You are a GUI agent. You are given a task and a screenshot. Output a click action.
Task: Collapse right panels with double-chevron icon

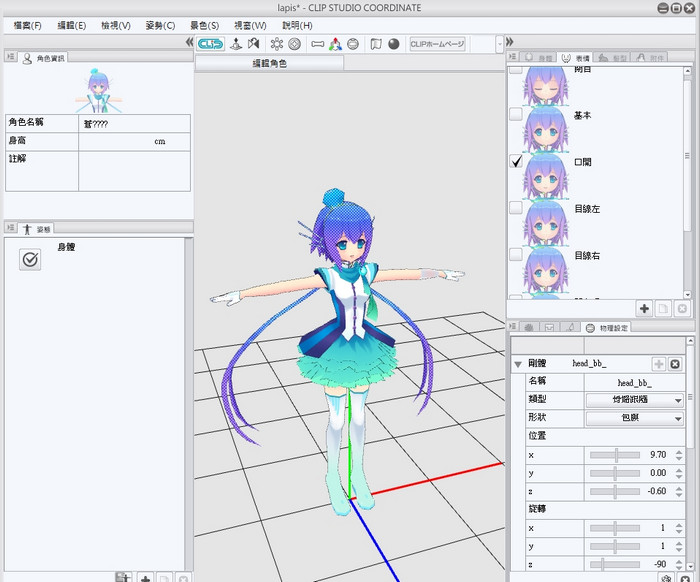[509, 42]
